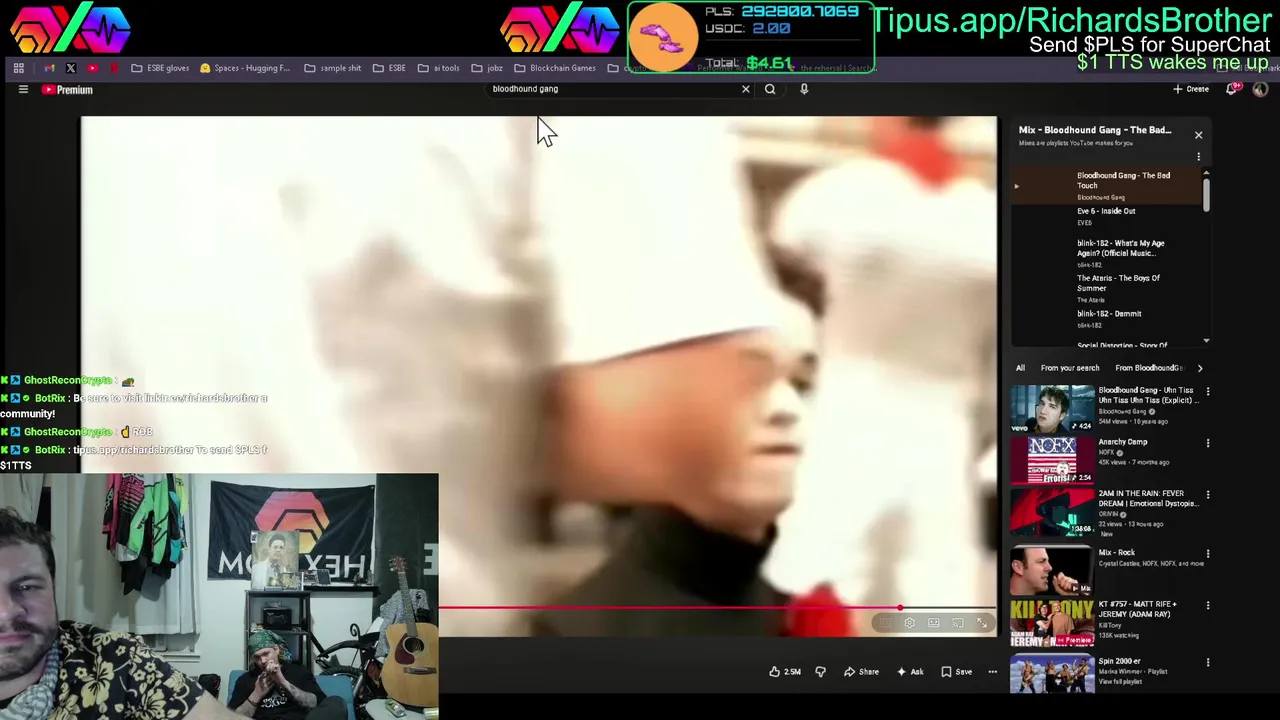Open the ai tools bookmark folder
This screenshot has height=720, width=1280.
pyautogui.click(x=439, y=68)
